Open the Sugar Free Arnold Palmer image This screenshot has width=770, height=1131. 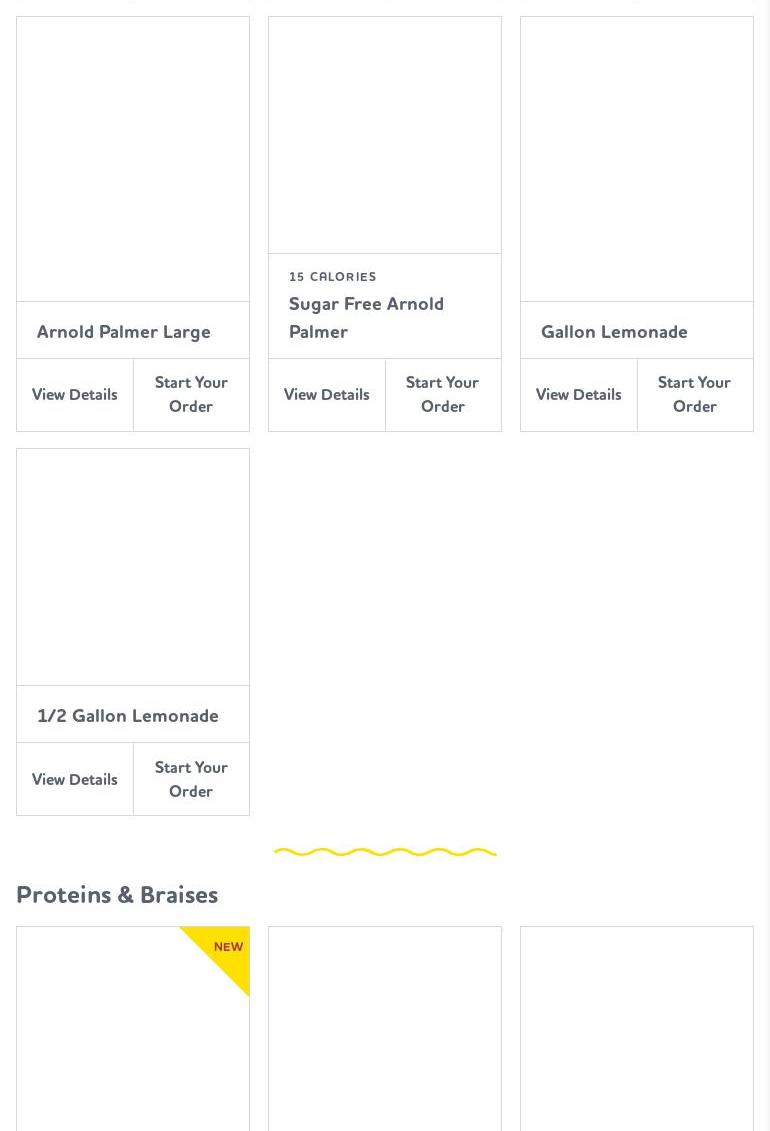pyautogui.click(x=385, y=135)
